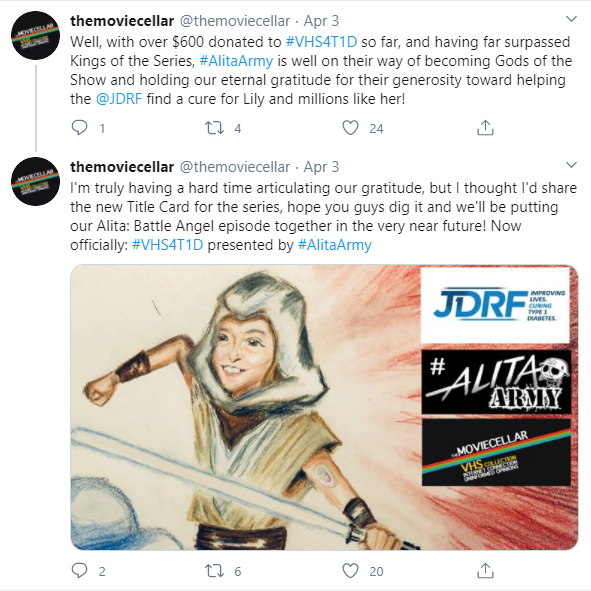
Task: Reply to the Title Card tweet
Action: tap(80, 571)
